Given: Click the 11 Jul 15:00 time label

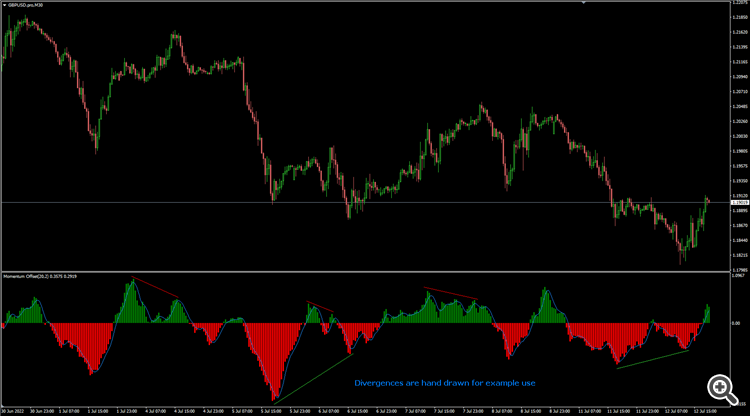Looking at the screenshot, I should tap(618, 411).
